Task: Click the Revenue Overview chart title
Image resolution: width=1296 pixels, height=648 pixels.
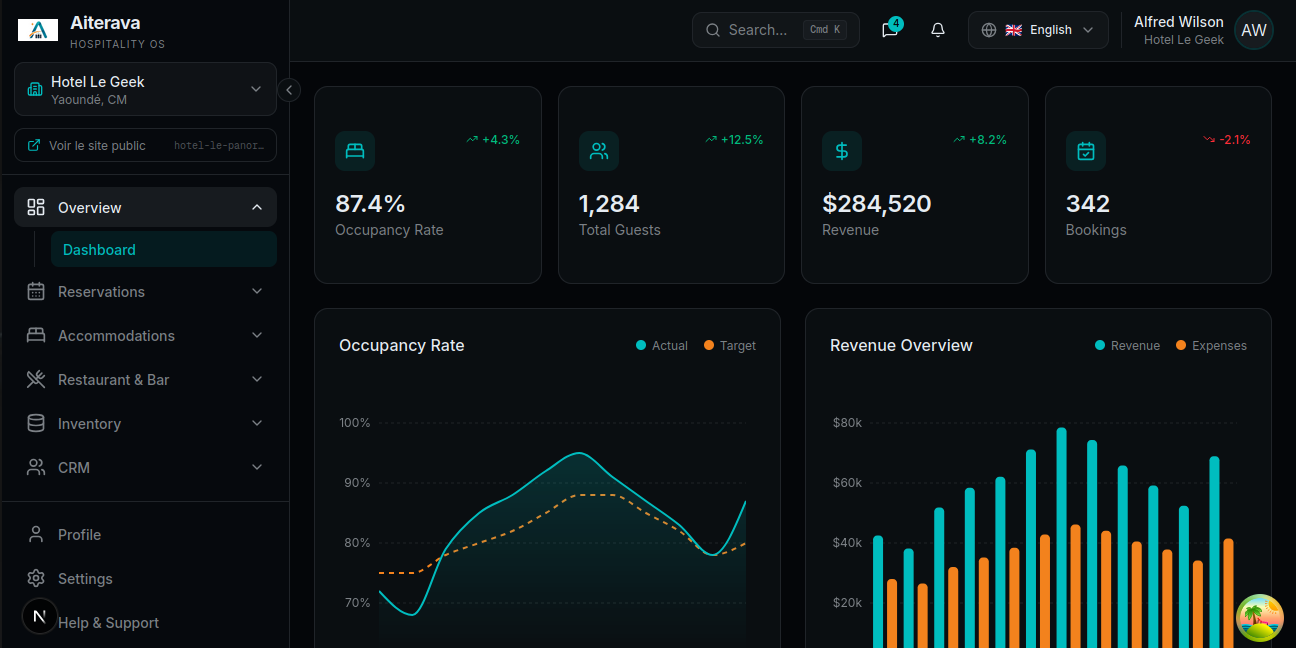Action: (901, 345)
